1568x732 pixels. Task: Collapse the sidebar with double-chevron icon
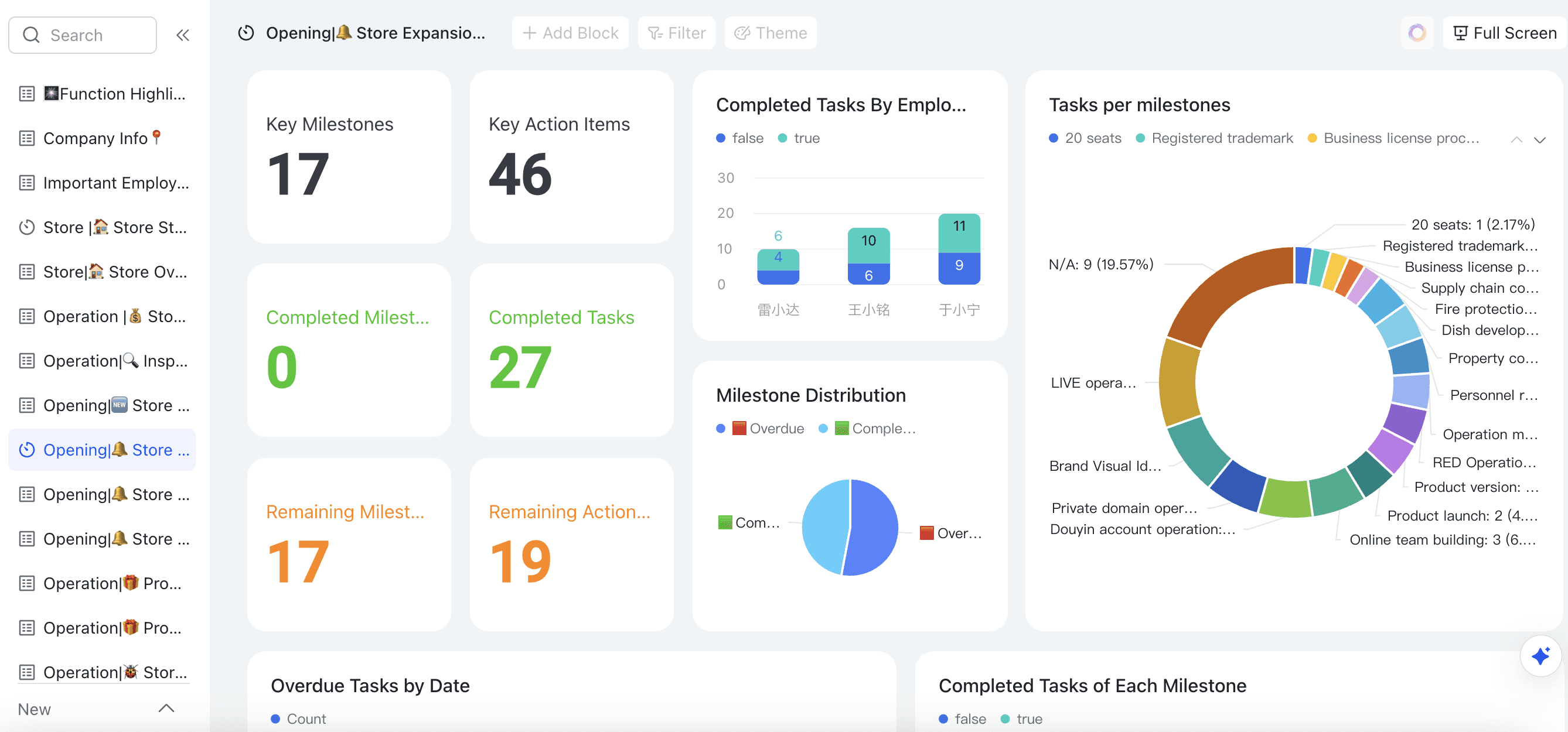(x=183, y=35)
